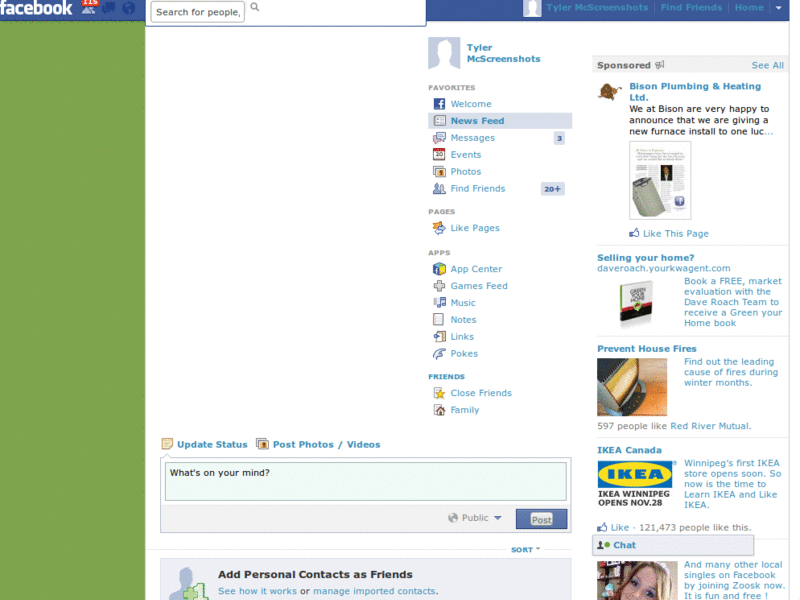Click the Find Friends 20+ badge
800x600 pixels.
pos(552,189)
